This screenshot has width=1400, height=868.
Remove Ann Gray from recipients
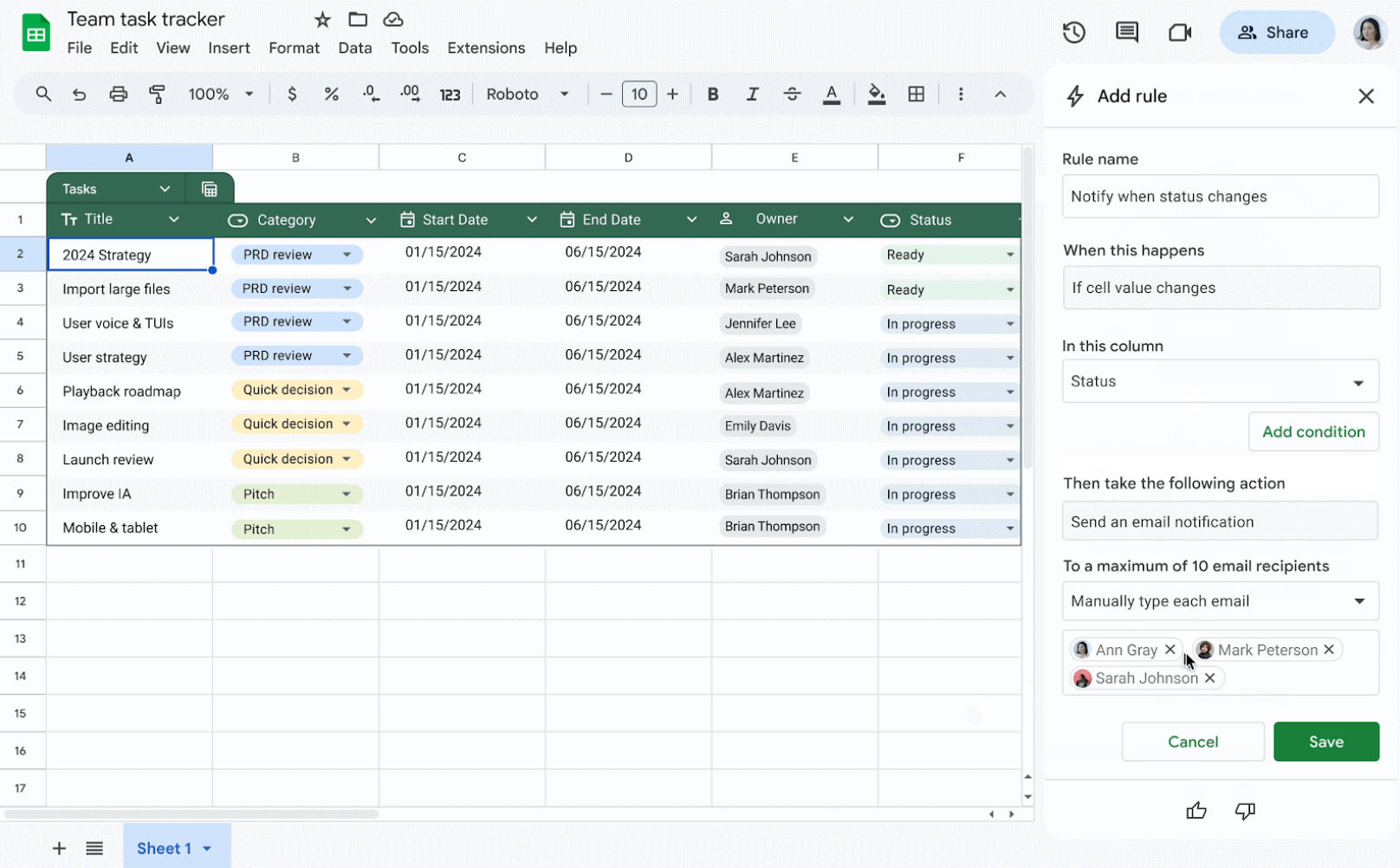1170,650
